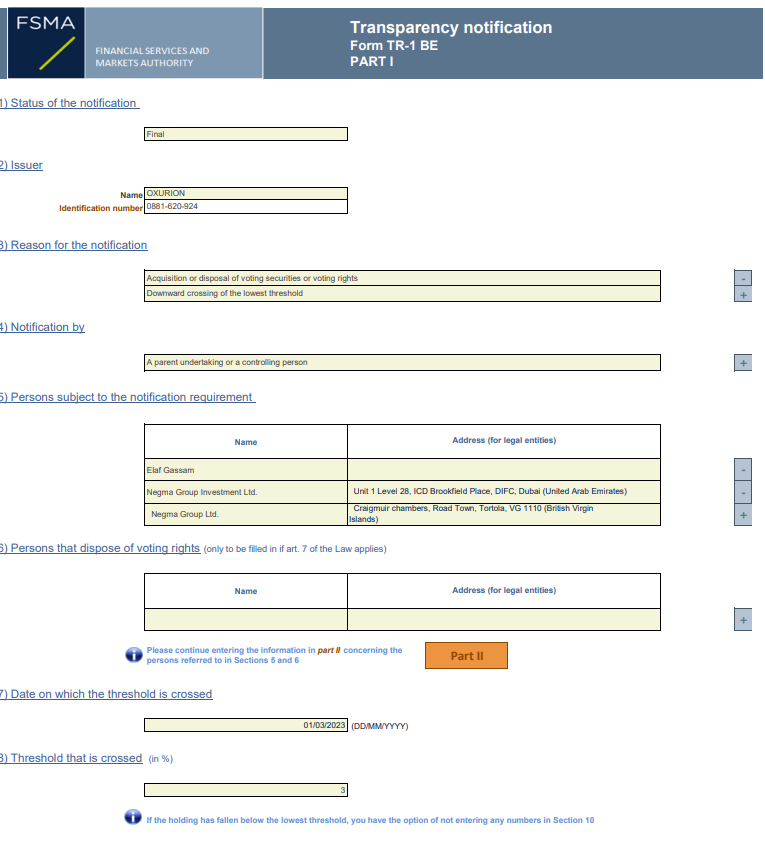Open Part II with the orange button

click(467, 656)
